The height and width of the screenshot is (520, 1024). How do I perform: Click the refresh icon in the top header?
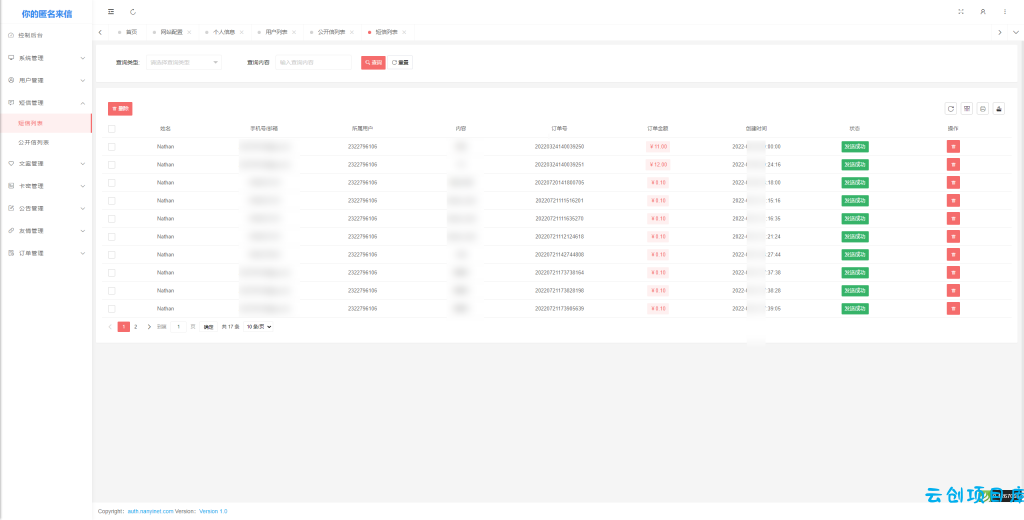(133, 12)
